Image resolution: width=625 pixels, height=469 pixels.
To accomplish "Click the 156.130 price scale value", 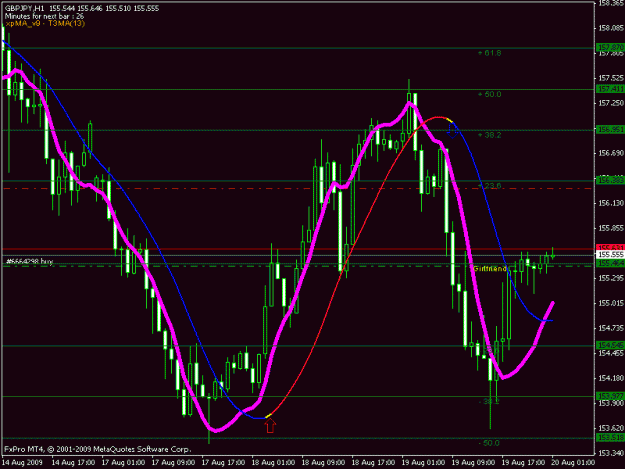I will point(611,203).
